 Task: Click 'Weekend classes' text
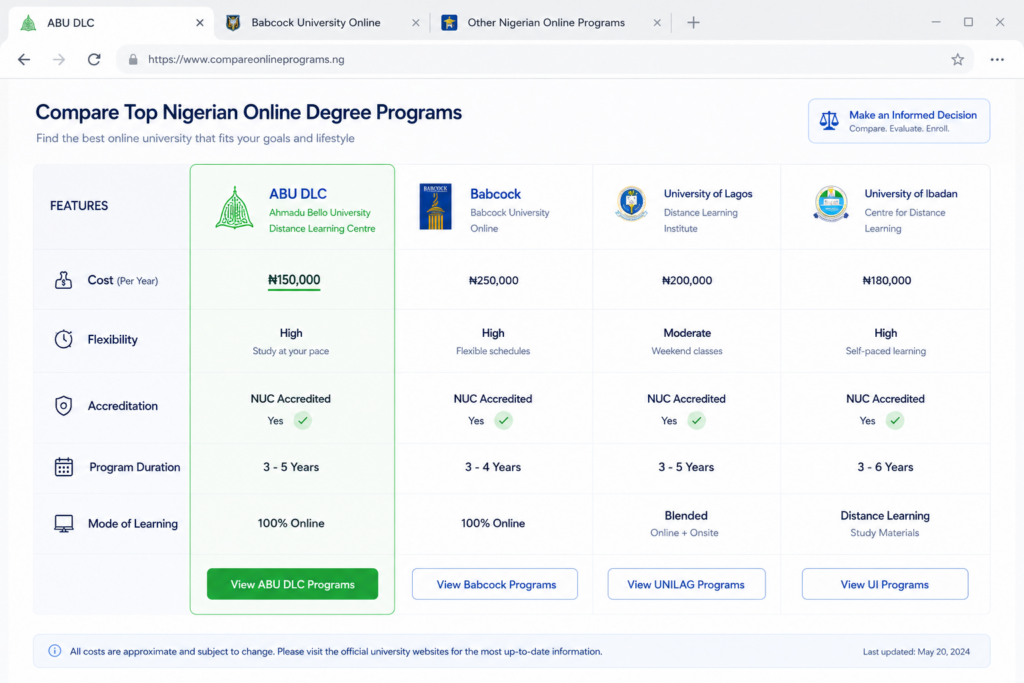tap(687, 351)
